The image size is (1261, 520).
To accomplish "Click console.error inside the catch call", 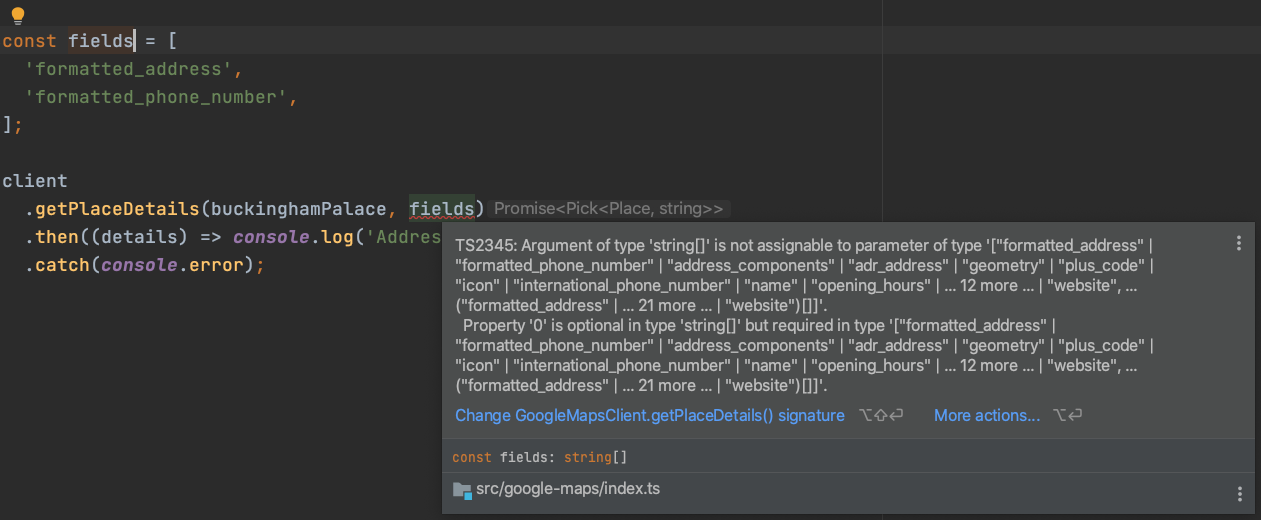I will point(172,265).
